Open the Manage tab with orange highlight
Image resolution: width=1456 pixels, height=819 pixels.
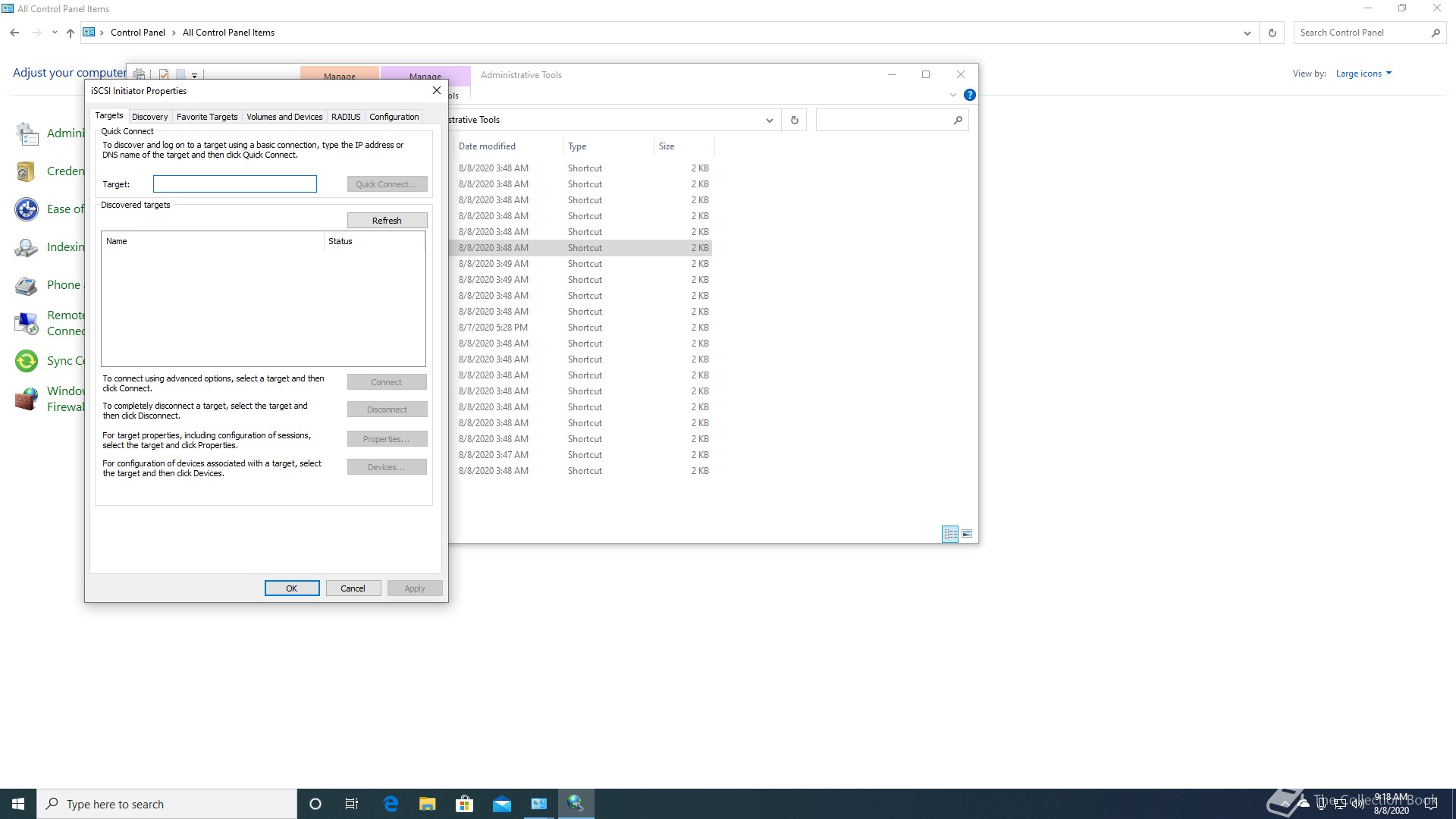click(x=340, y=74)
